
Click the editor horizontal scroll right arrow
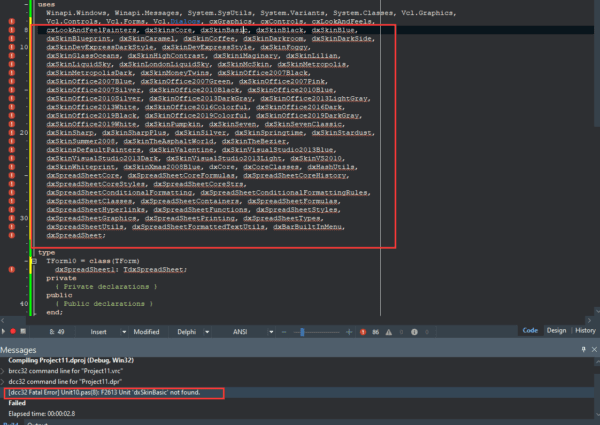589,321
